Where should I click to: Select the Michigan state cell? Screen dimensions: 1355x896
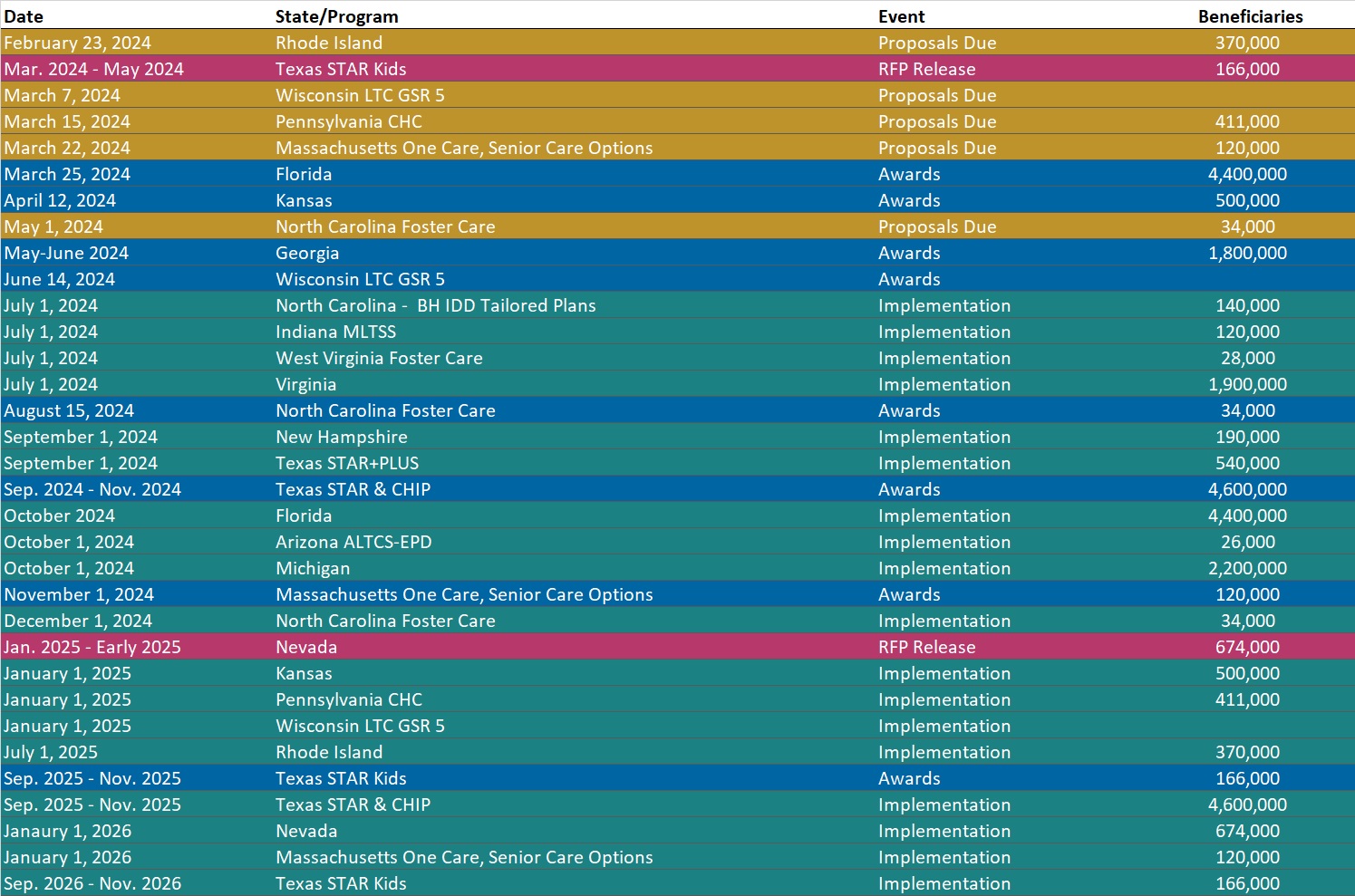(313, 568)
